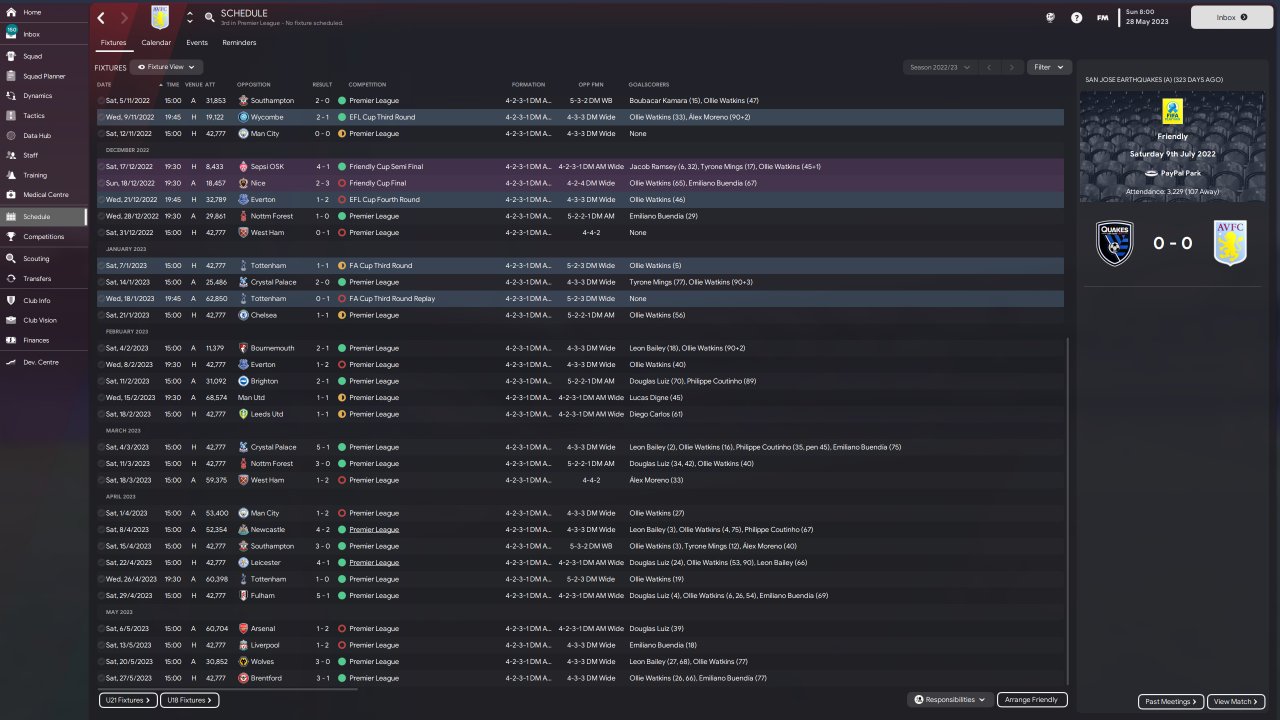Open the Filter dropdown
The width and height of the screenshot is (1280, 720).
(x=1049, y=67)
